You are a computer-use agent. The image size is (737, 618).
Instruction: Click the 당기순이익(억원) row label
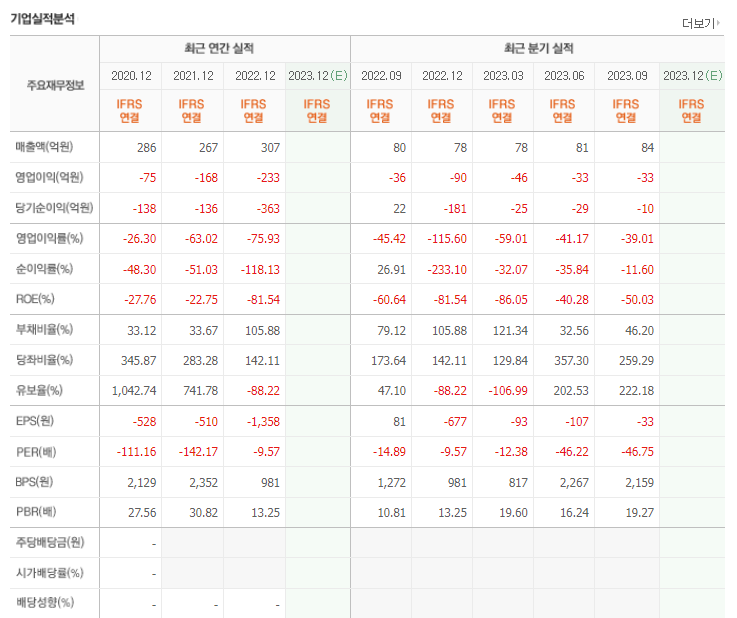click(55, 208)
